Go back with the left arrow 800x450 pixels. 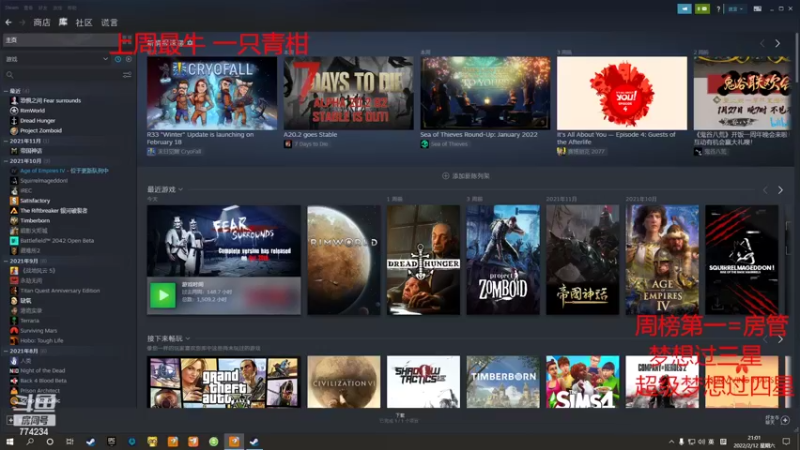tap(9, 22)
